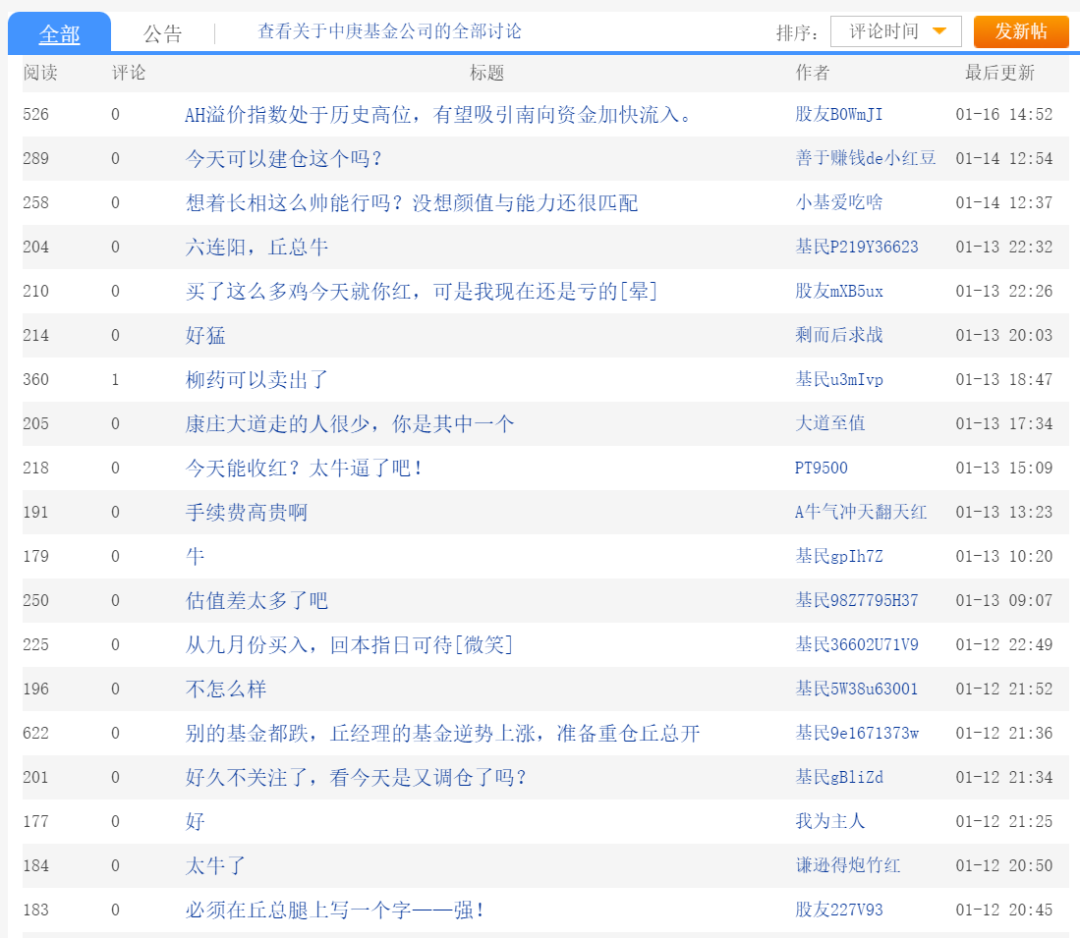Open post 今天可以建仓这个吗？
The image size is (1080, 938).
[284, 158]
